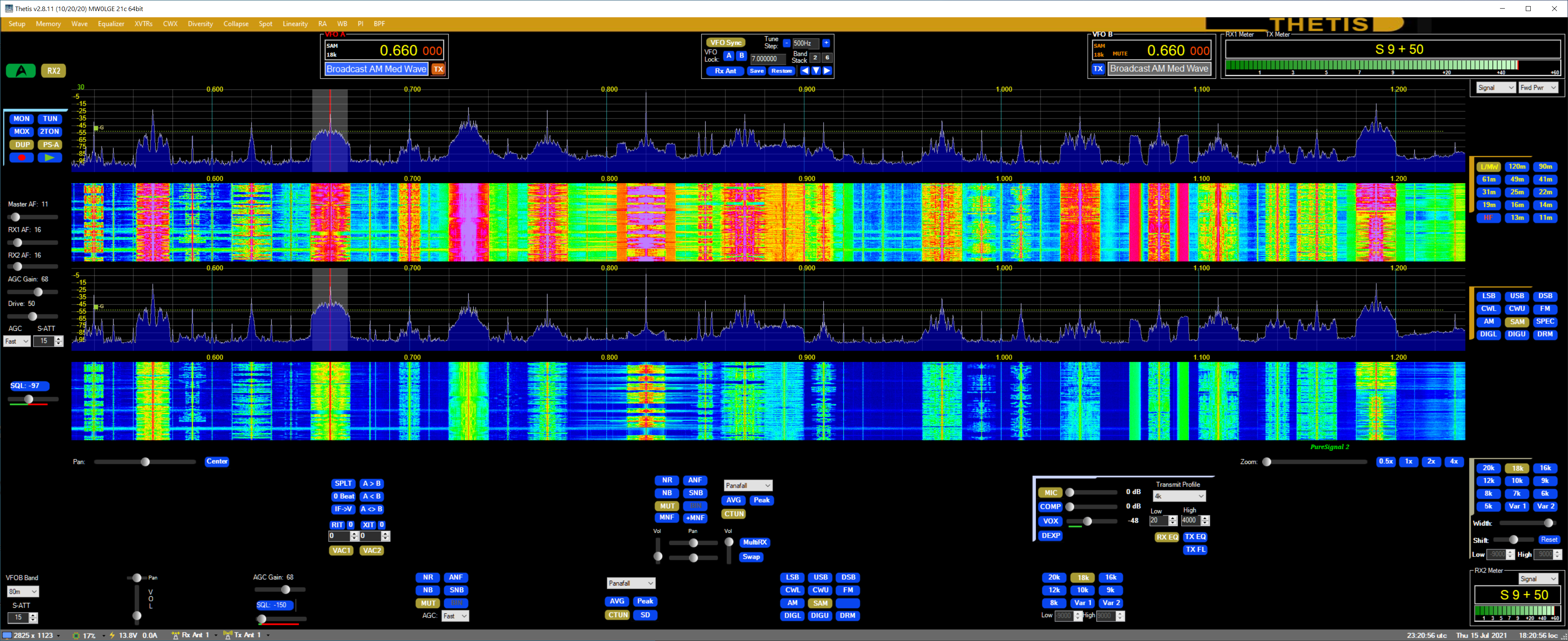Toggle the RX2 receiver button
Viewport: 1568px width, 641px height.
(x=54, y=70)
